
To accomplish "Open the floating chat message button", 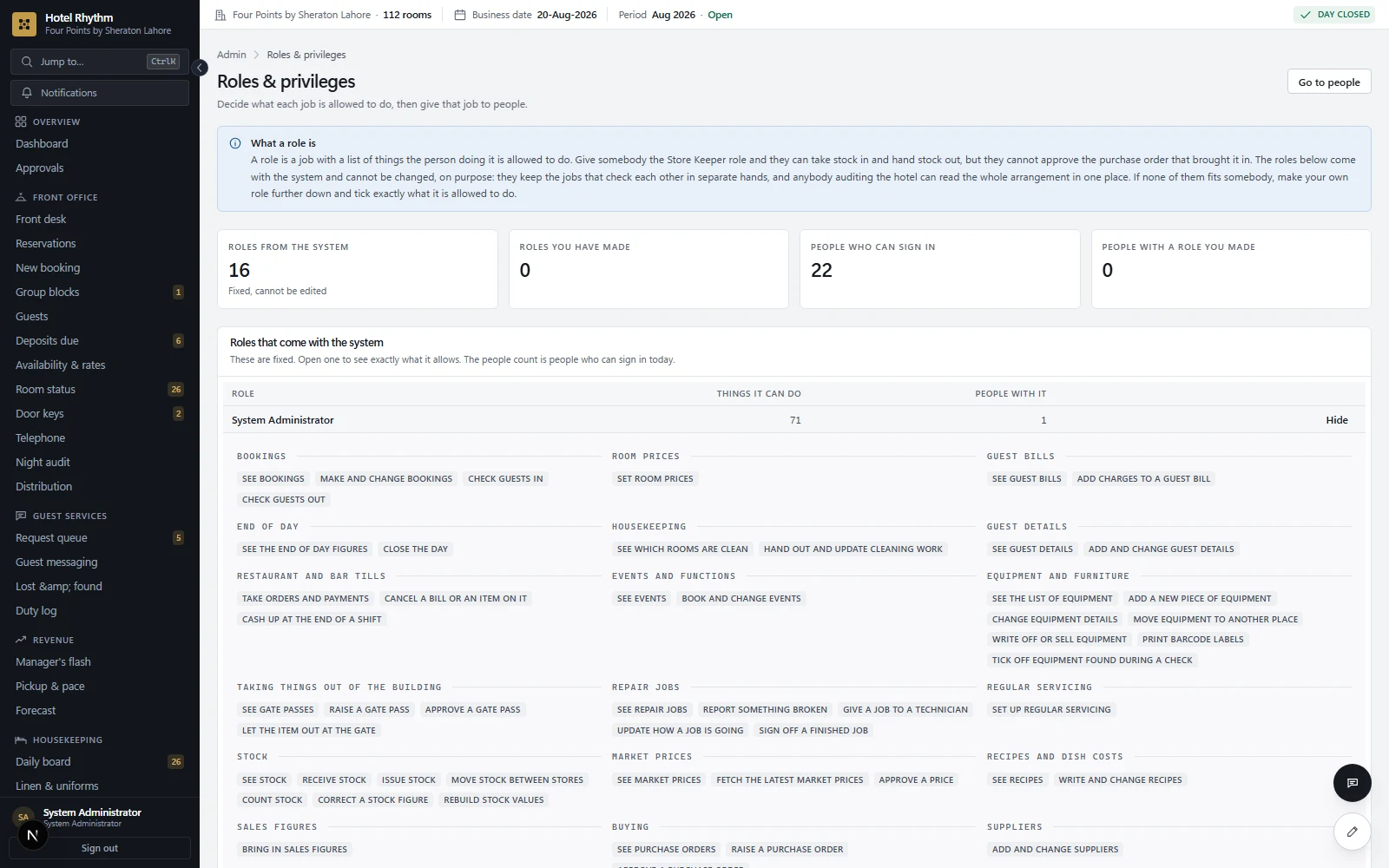I will [1352, 783].
